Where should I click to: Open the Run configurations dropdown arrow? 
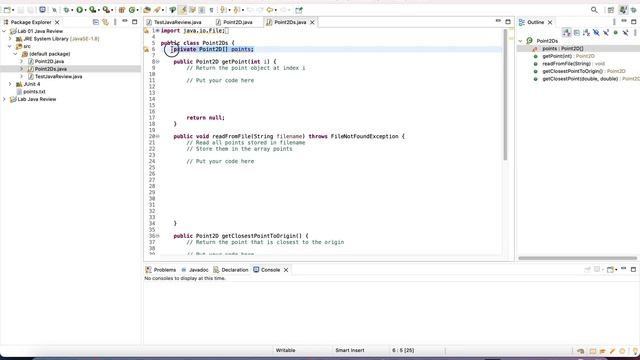[85, 10]
